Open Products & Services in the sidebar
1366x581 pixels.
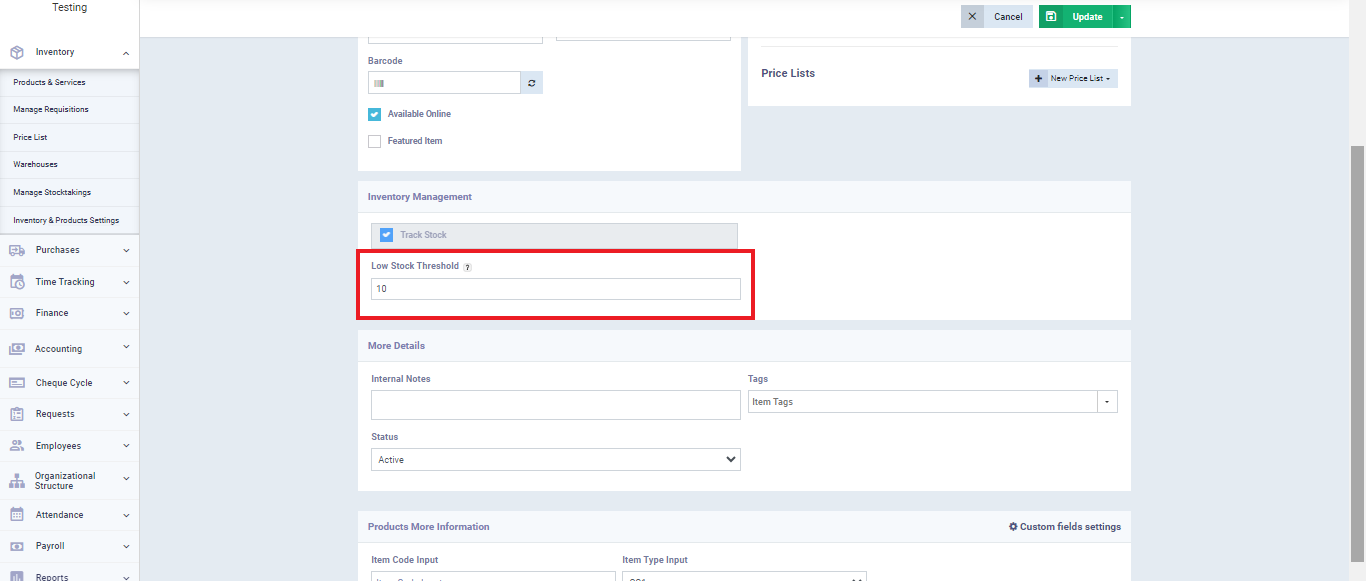coord(49,82)
